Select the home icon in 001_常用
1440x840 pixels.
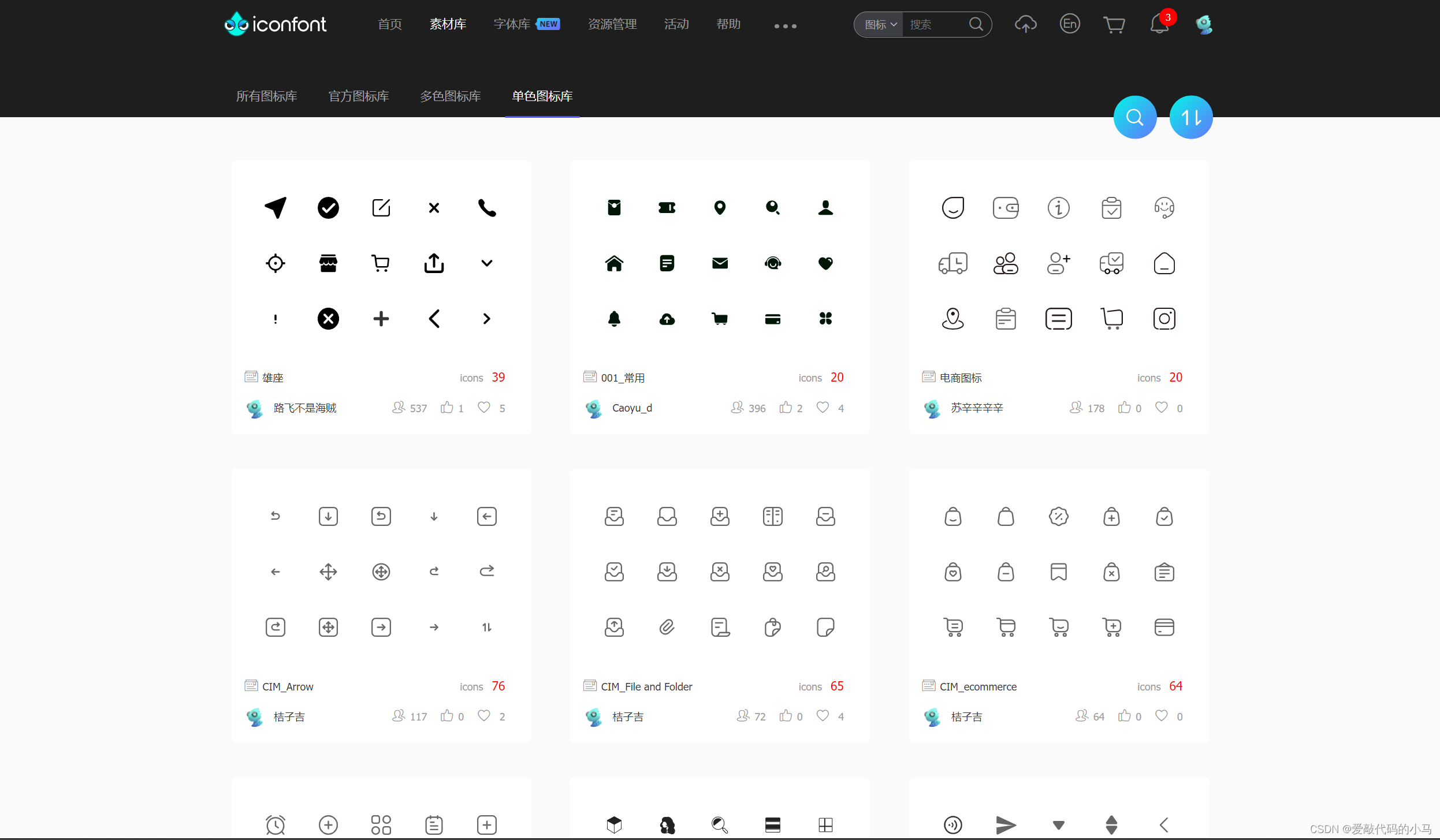pyautogui.click(x=614, y=263)
